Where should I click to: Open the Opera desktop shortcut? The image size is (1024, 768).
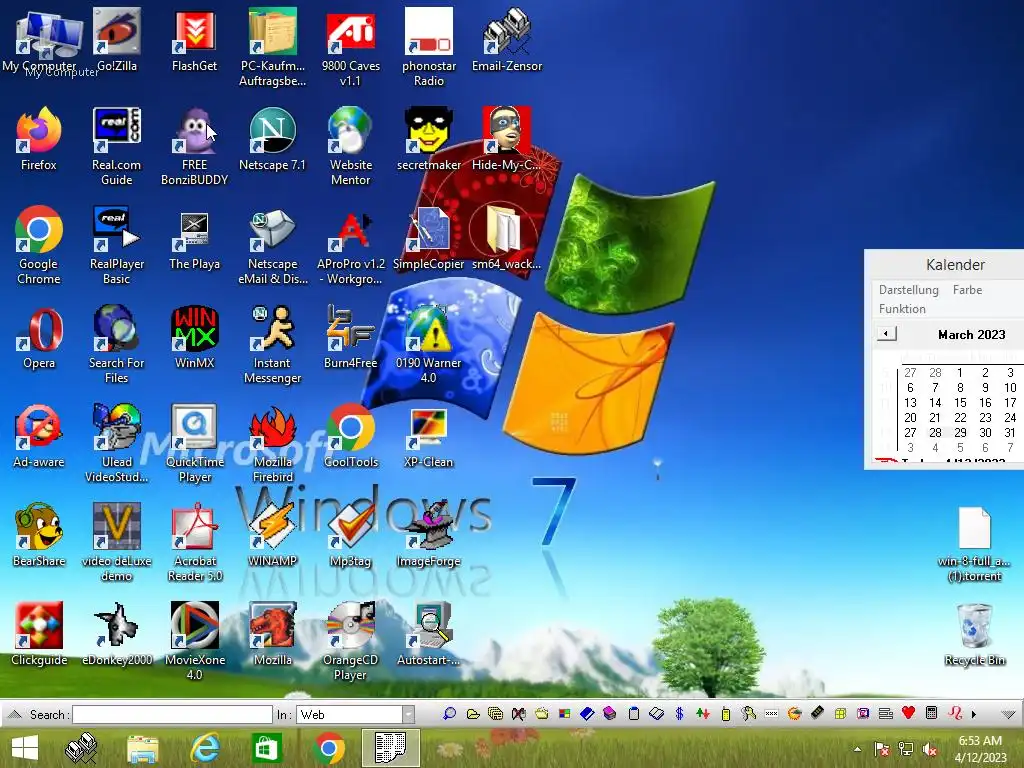pos(39,337)
